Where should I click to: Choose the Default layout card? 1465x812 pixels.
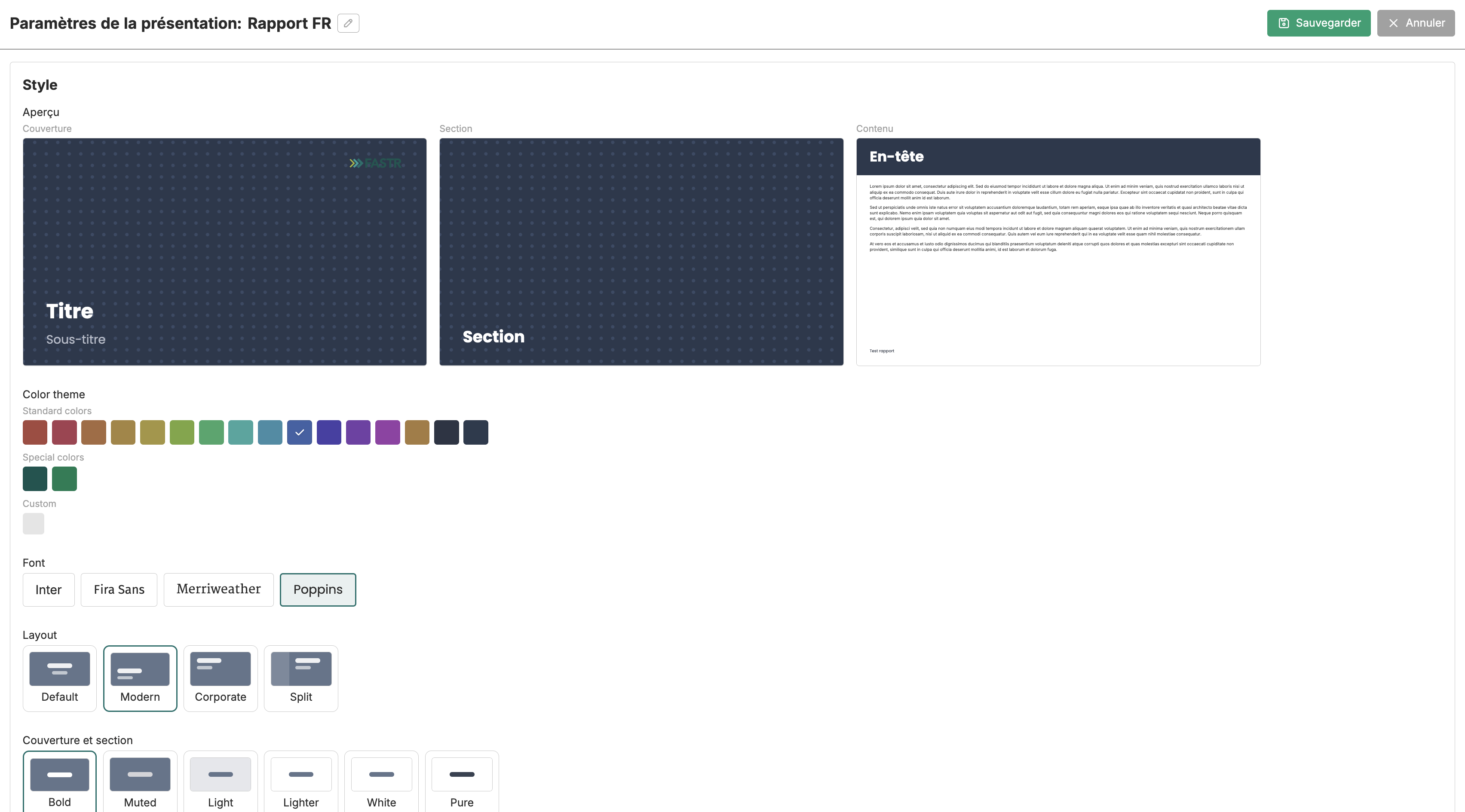(60, 678)
